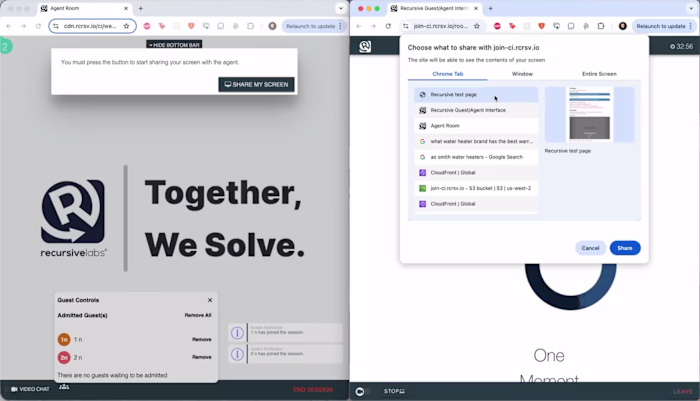
Task: Open profile avatar in guest window
Action: point(622,26)
